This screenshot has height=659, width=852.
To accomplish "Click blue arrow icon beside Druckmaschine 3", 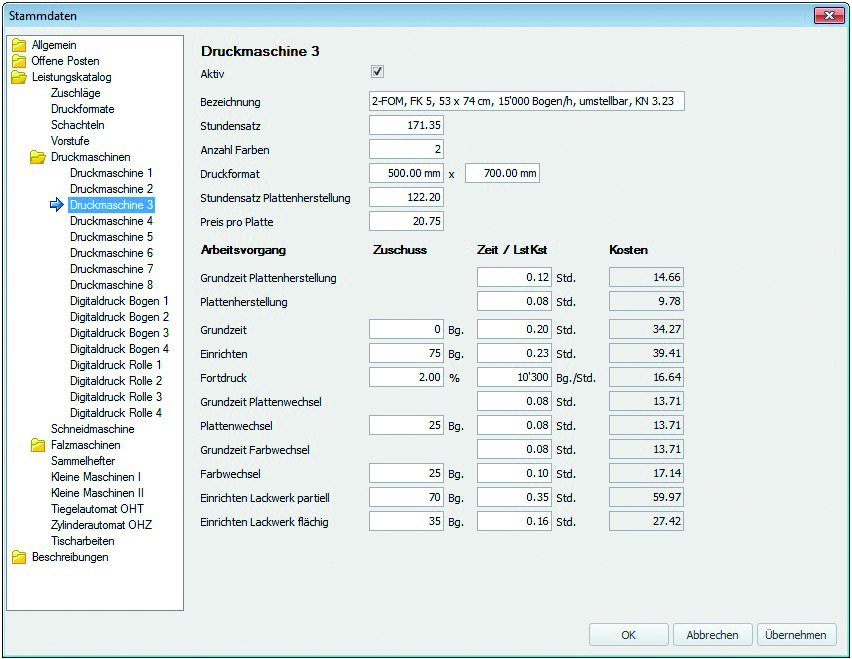I will pyautogui.click(x=57, y=205).
